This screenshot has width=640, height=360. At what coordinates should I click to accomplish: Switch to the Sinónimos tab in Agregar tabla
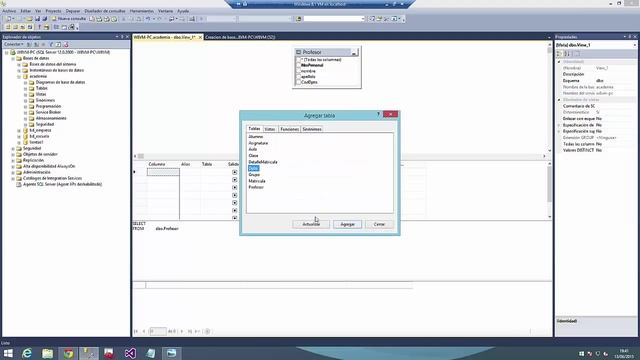pos(312,129)
